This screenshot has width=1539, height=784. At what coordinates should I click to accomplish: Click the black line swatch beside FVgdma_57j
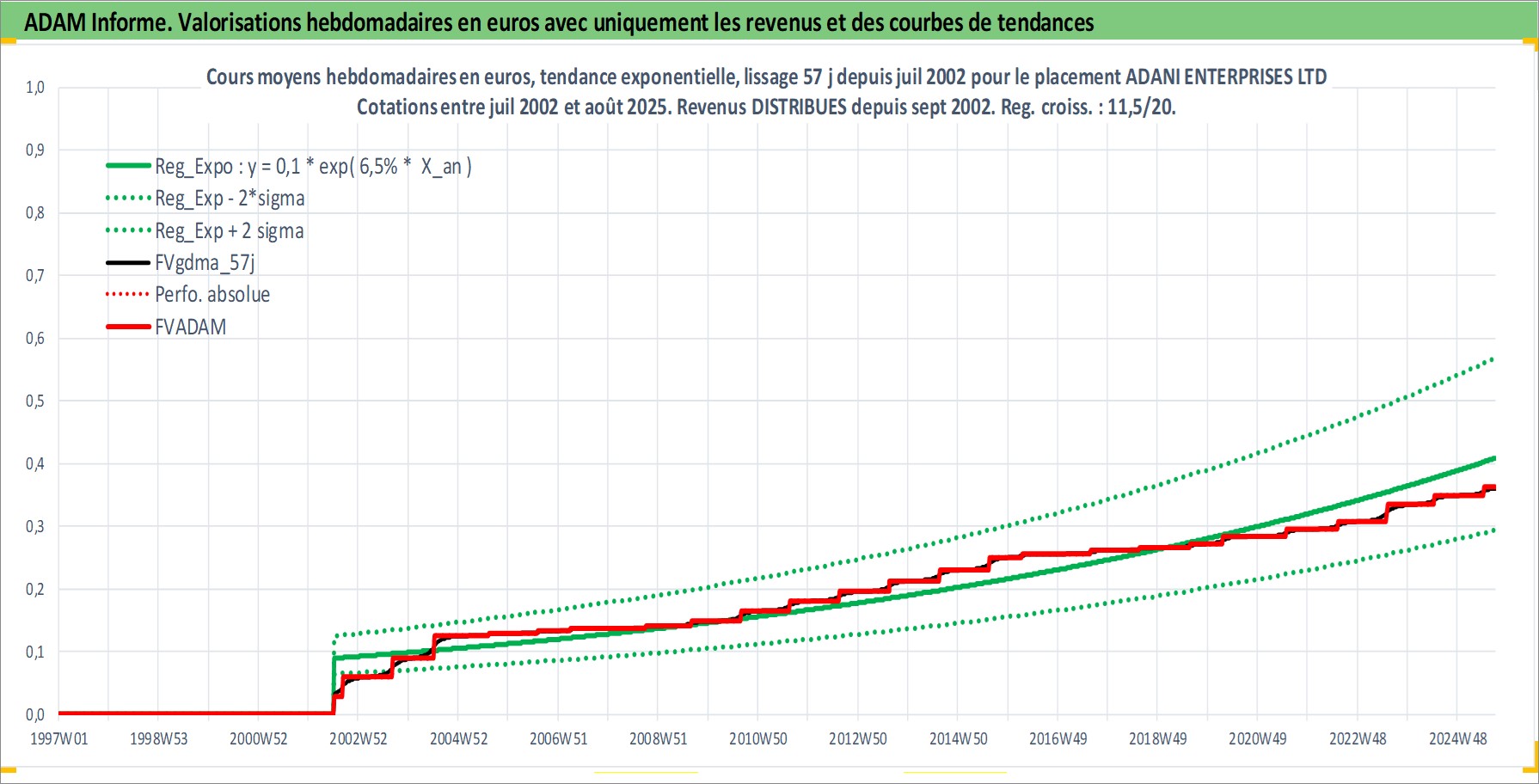click(x=128, y=262)
